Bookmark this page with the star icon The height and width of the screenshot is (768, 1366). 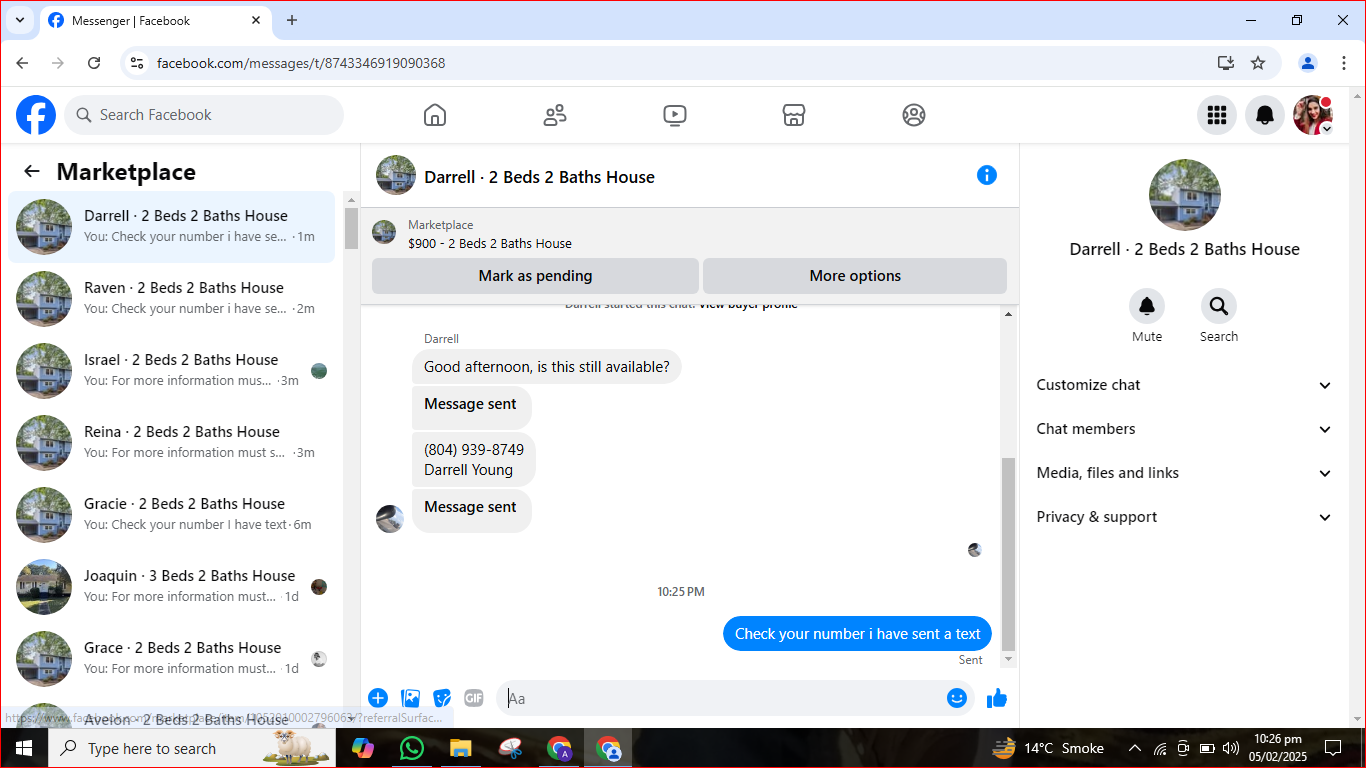[x=1258, y=63]
